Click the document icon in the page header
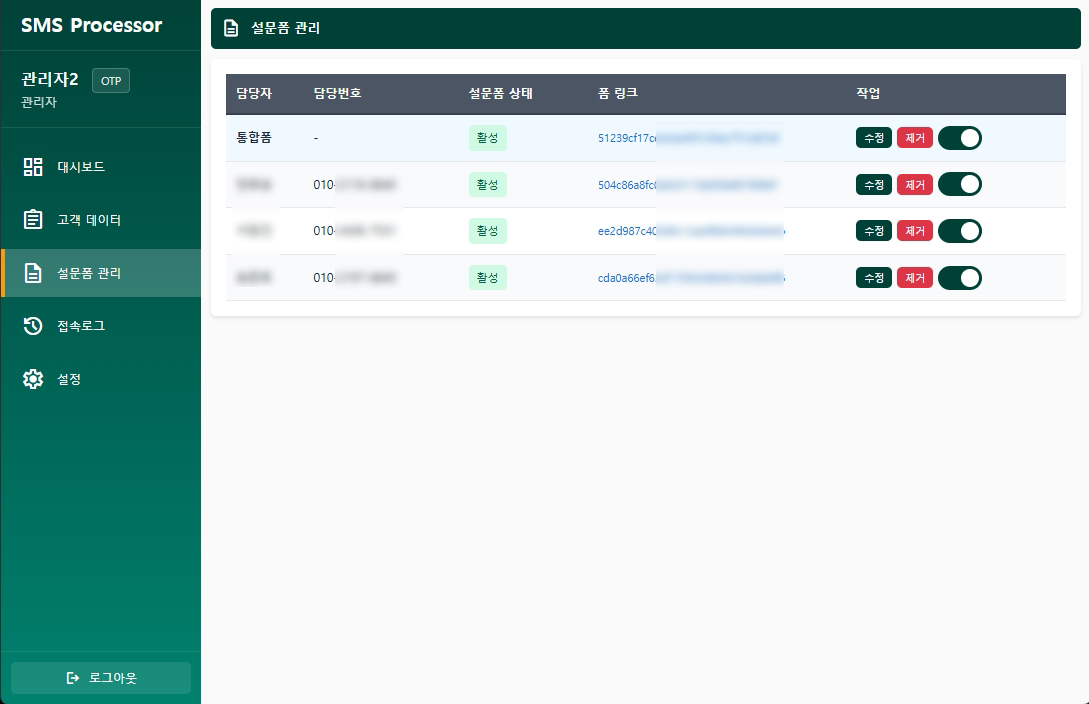The image size is (1089, 704). coord(230,28)
